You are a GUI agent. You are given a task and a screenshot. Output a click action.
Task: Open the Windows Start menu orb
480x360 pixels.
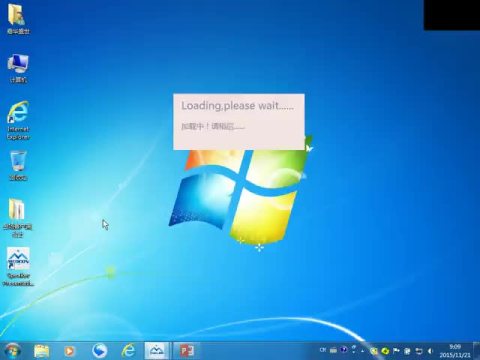point(13,351)
